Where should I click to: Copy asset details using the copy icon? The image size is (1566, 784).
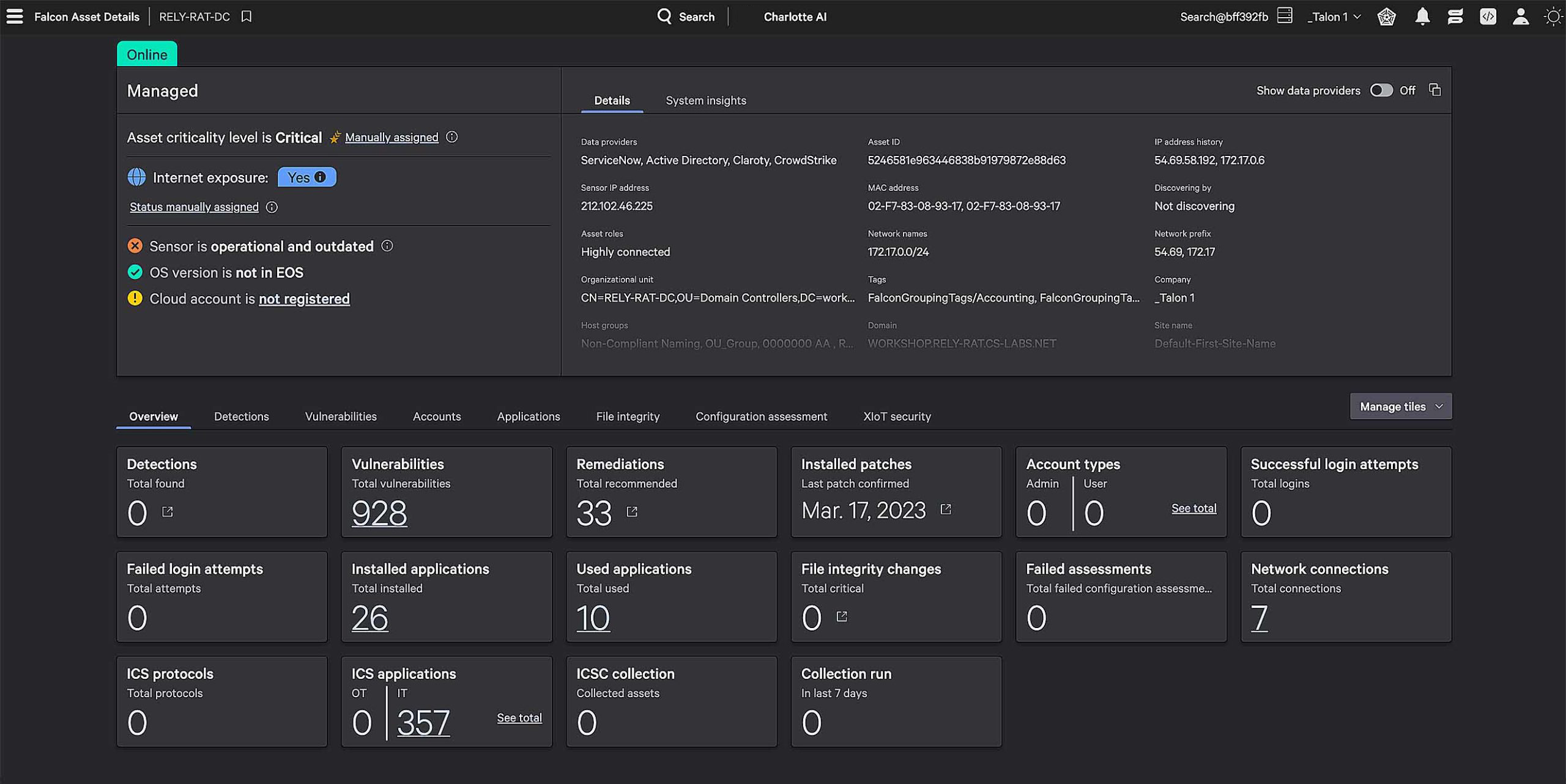coord(1436,90)
